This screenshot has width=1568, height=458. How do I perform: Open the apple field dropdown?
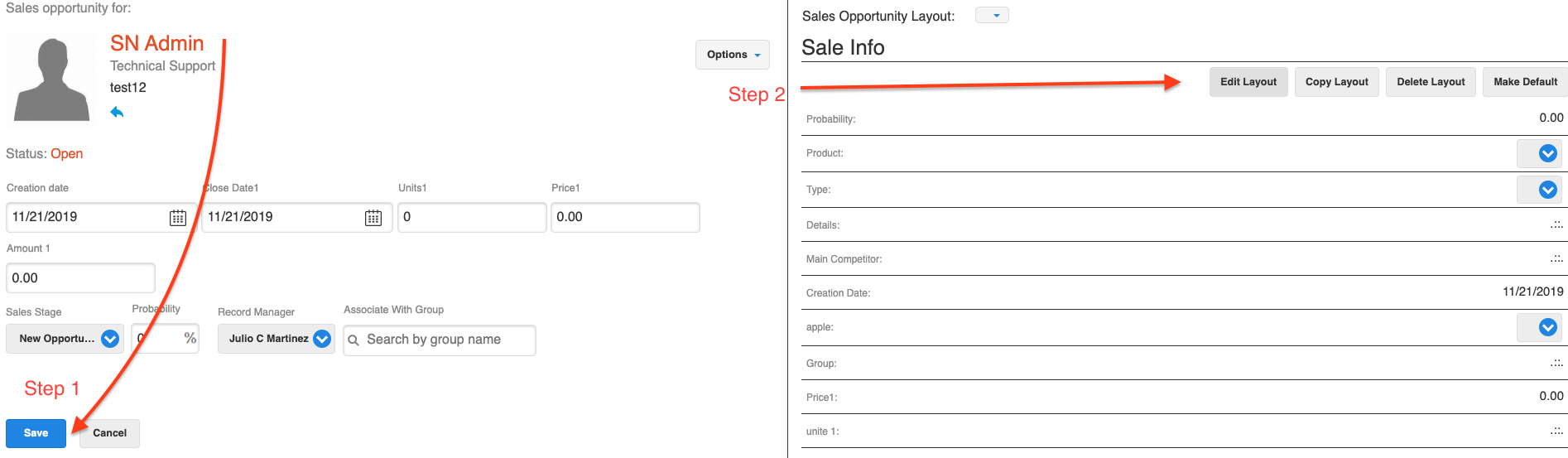[1547, 327]
